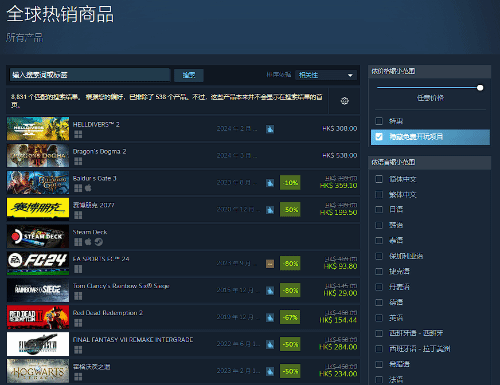Image resolution: width=500 pixels, height=385 pixels.
Task: Check the 简体中文 language filter
Action: coord(379,179)
